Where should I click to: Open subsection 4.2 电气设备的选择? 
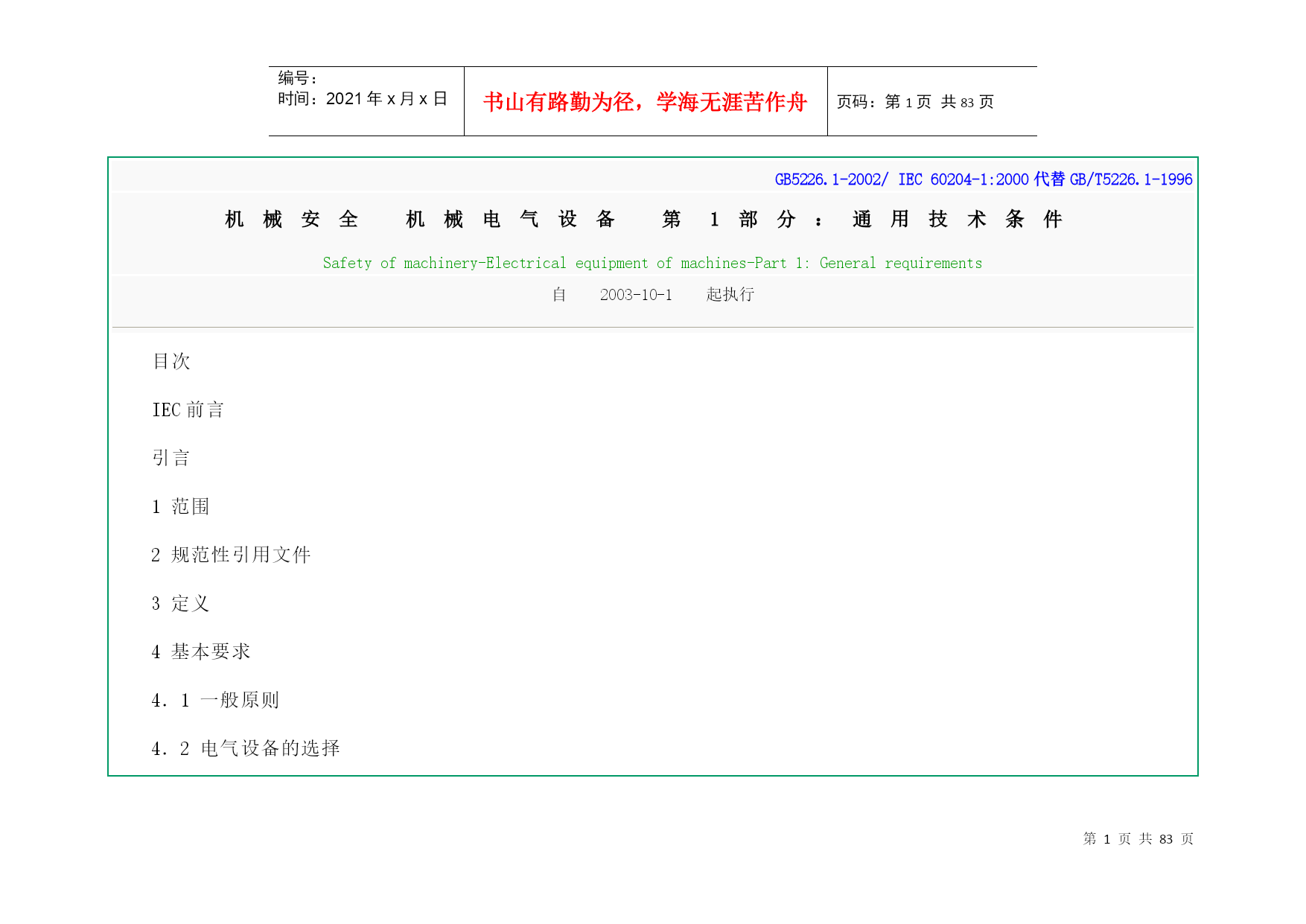[246, 748]
